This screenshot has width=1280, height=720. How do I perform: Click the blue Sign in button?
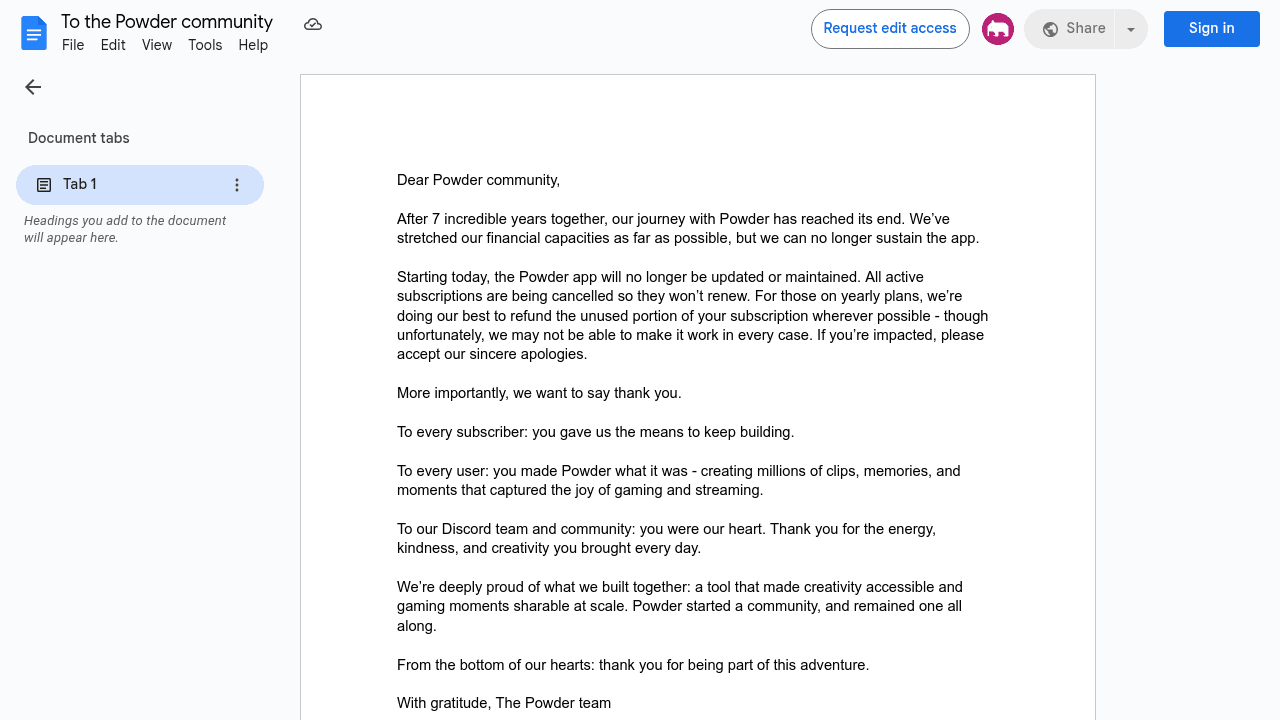(x=1211, y=29)
